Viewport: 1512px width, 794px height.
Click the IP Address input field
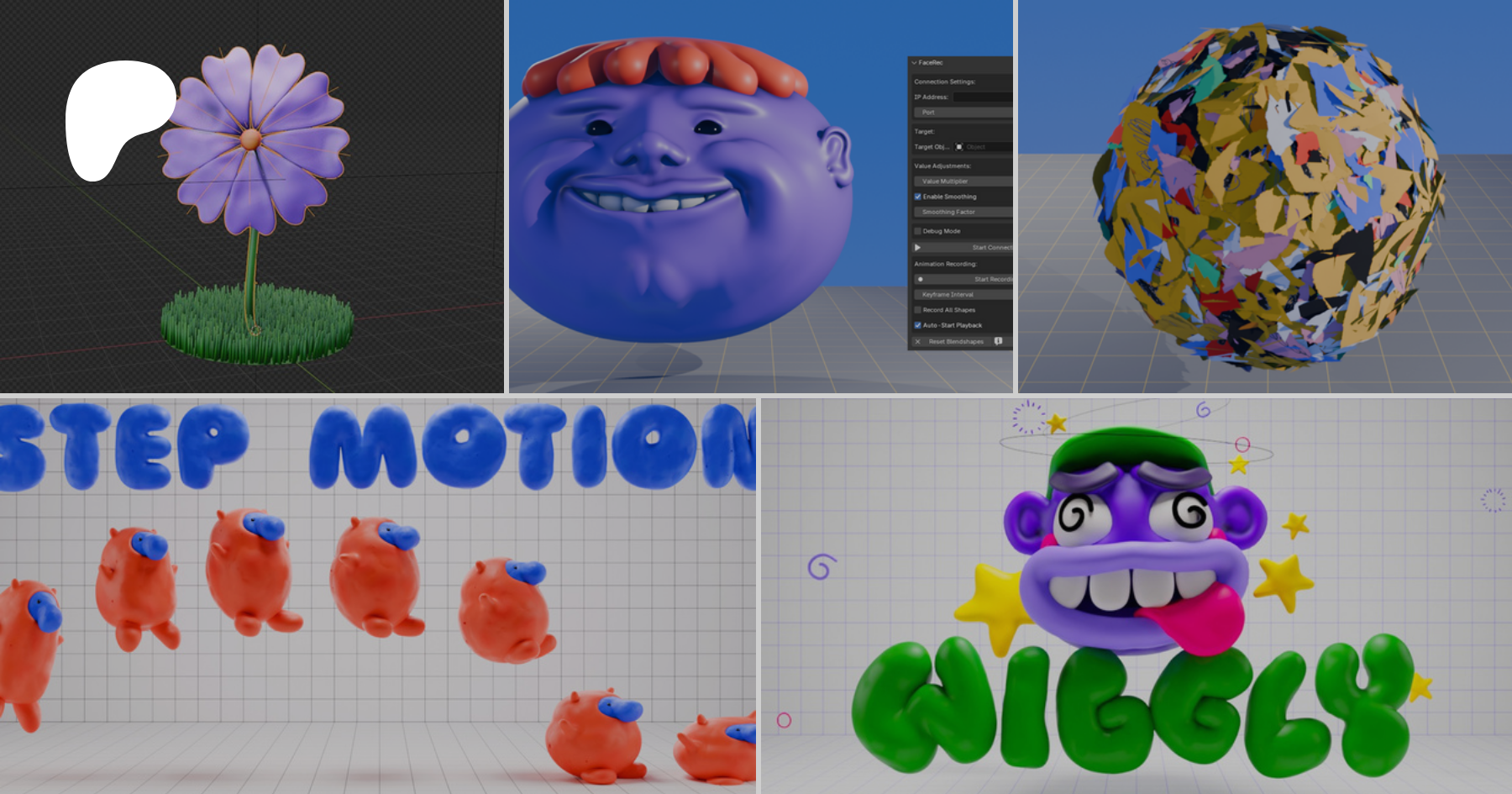(981, 97)
